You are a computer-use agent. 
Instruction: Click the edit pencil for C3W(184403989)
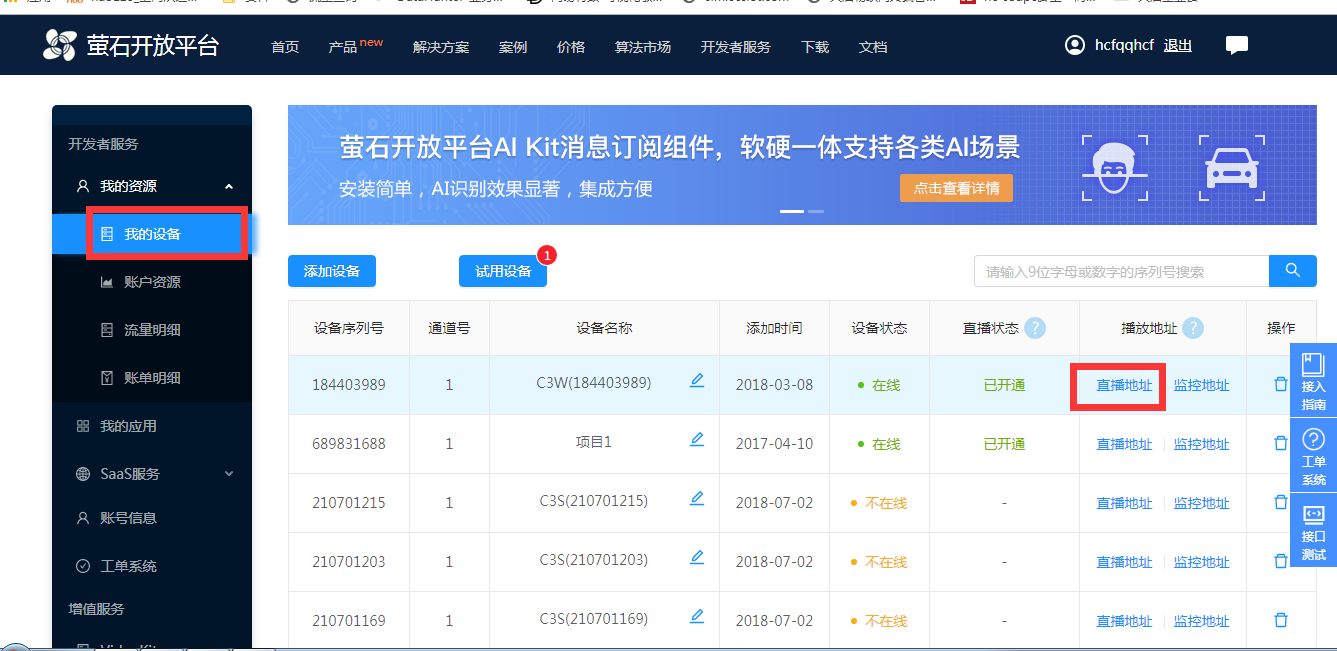pyautogui.click(x=697, y=381)
